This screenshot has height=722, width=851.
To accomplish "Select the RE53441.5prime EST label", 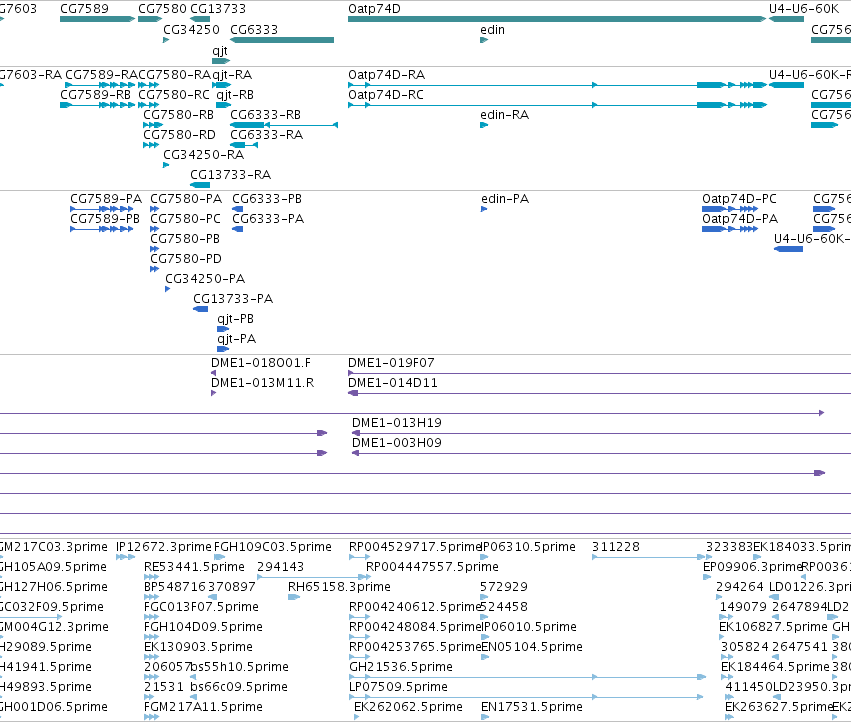I will click(194, 567).
